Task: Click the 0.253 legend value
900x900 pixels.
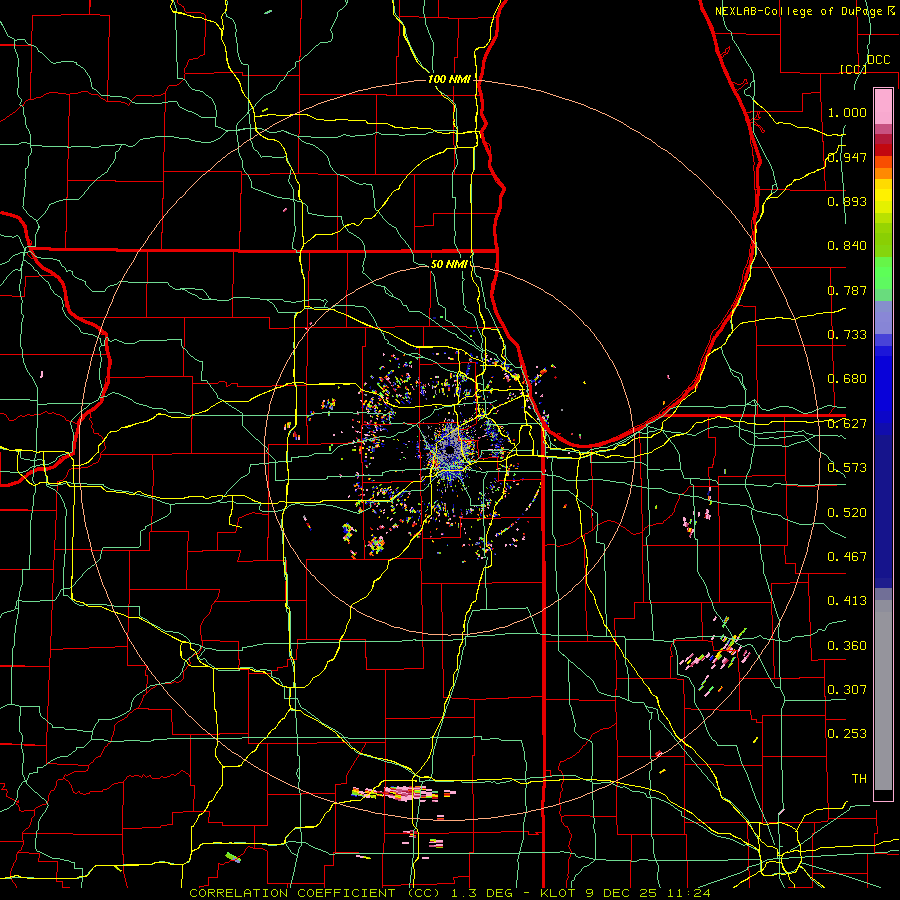Action: [847, 734]
